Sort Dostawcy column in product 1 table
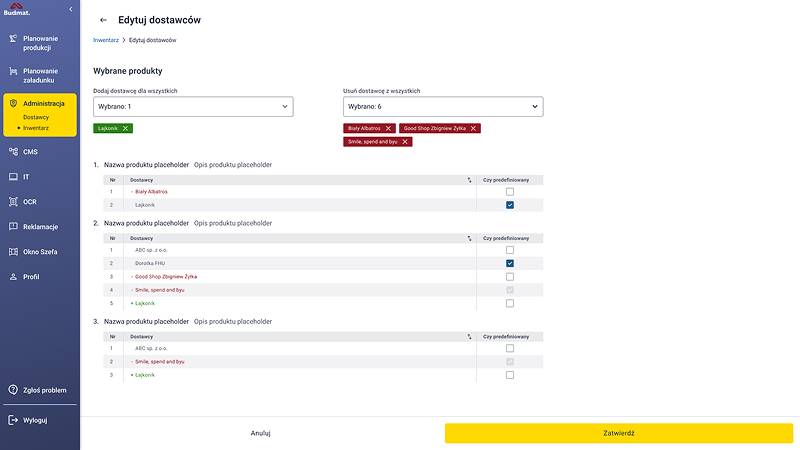Image resolution: width=800 pixels, height=450 pixels. tap(469, 180)
